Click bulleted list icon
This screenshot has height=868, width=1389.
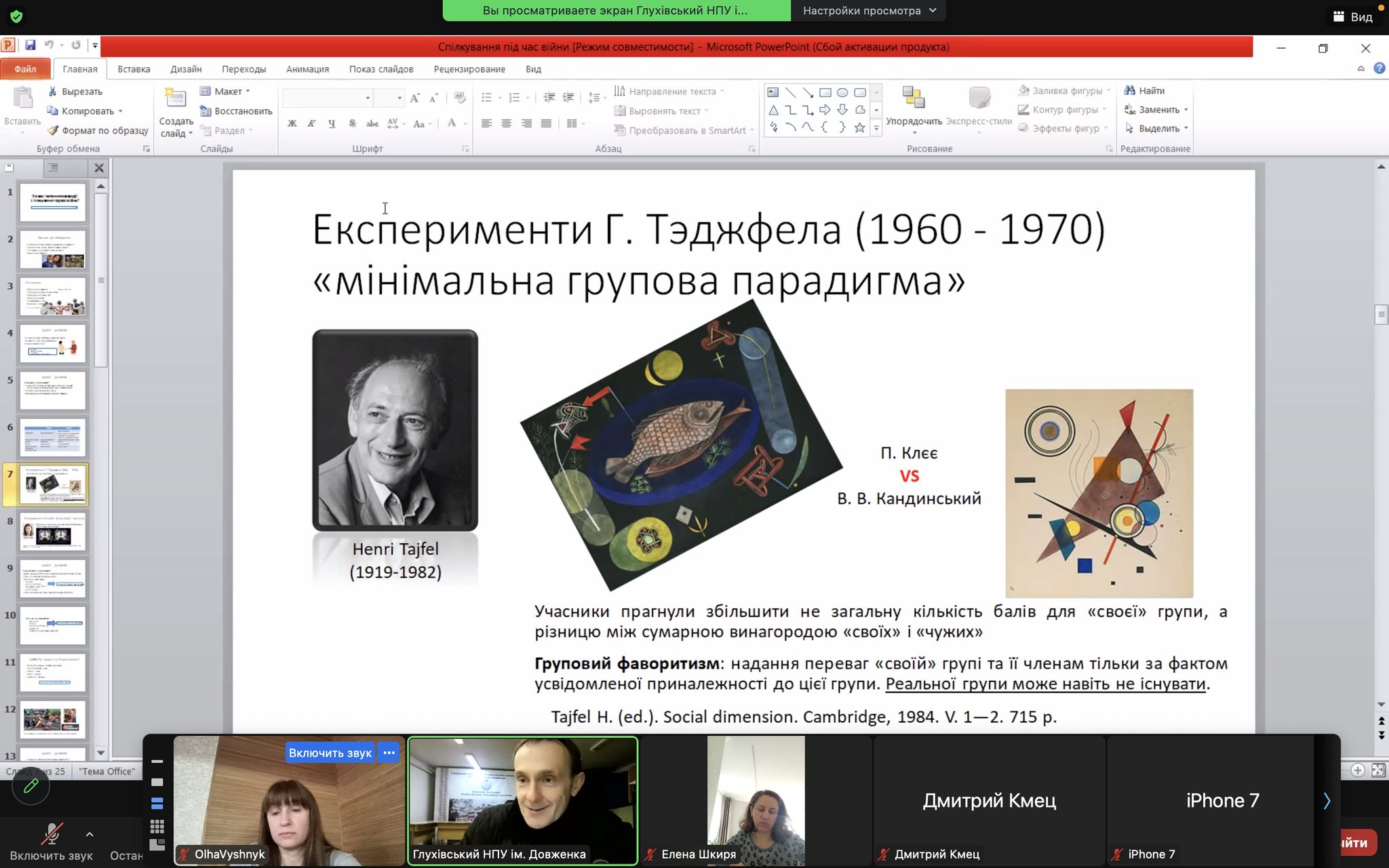click(x=486, y=98)
